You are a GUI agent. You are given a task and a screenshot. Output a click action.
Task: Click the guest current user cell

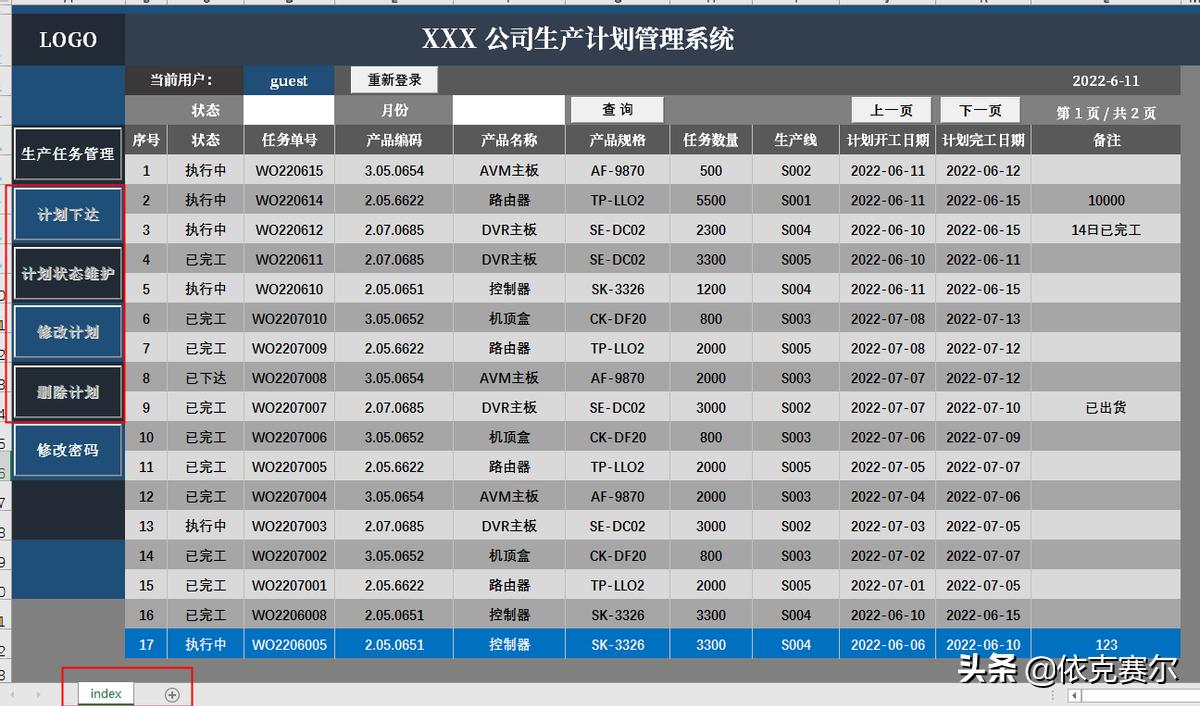(289, 79)
